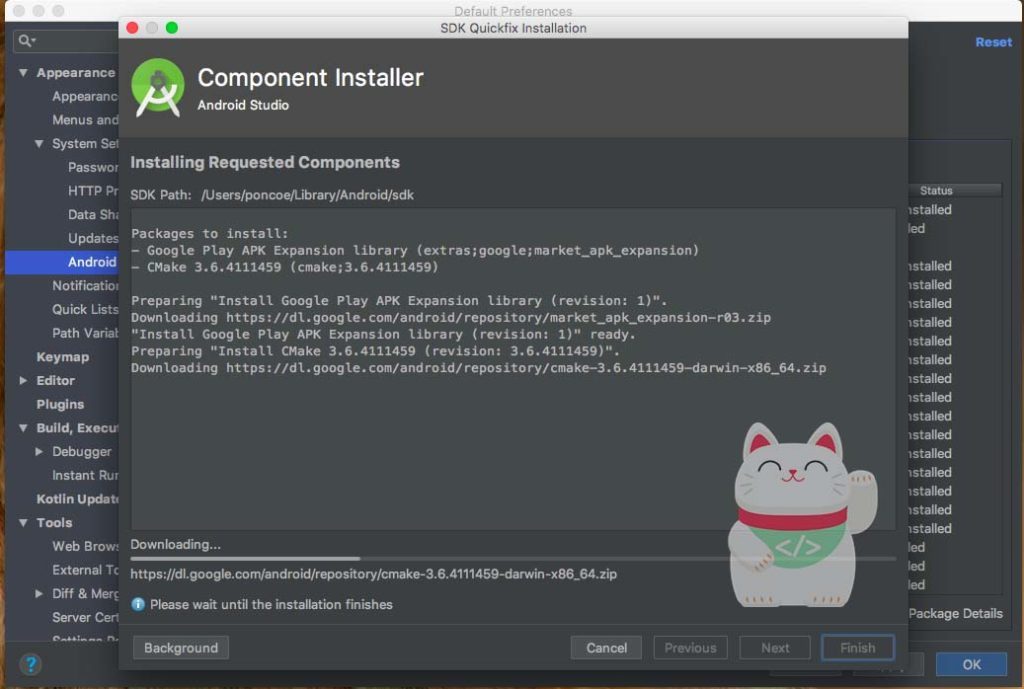Click the cmake download URL below progress bar

(374, 574)
